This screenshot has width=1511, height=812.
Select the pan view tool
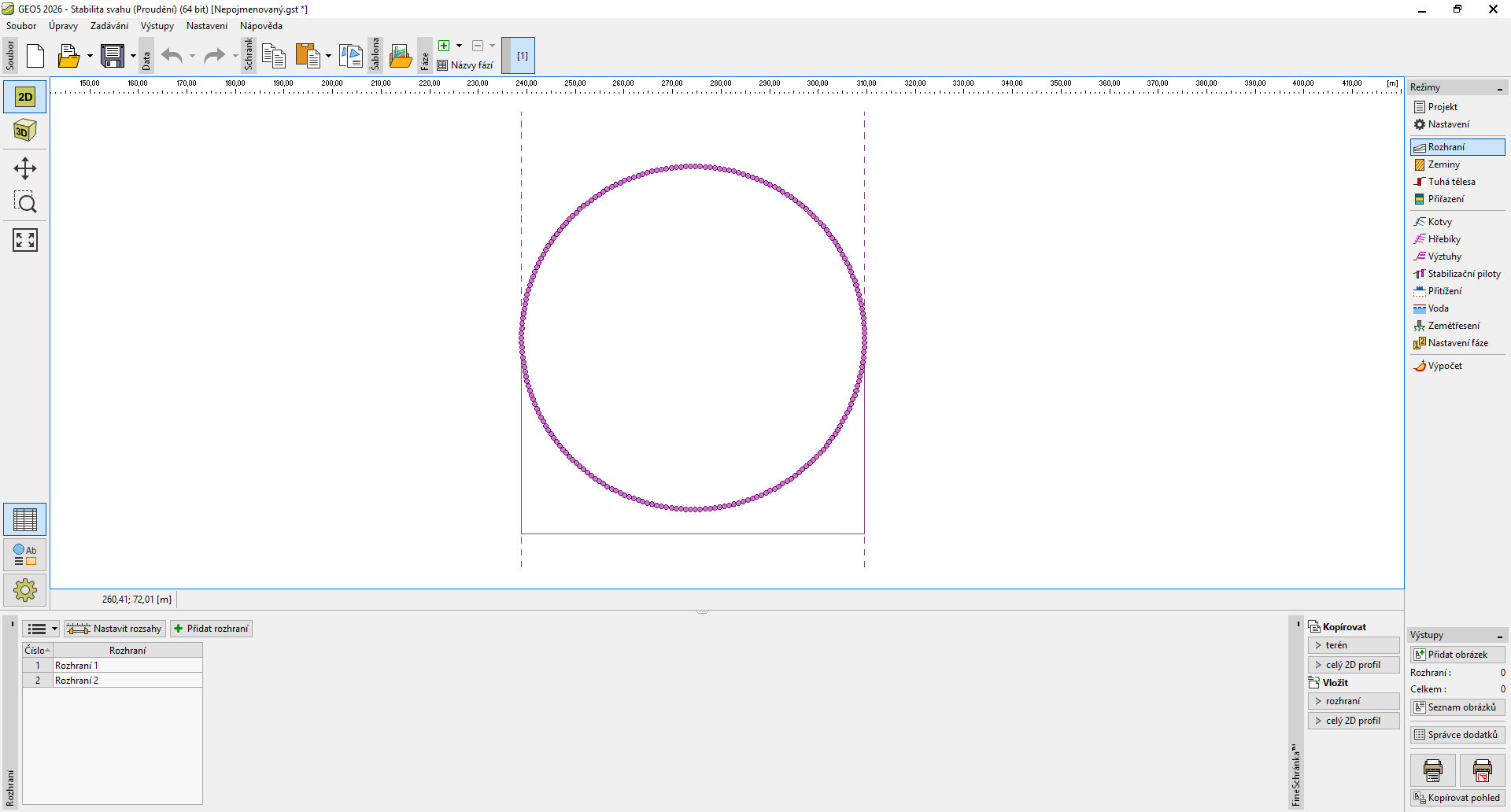pyautogui.click(x=25, y=168)
